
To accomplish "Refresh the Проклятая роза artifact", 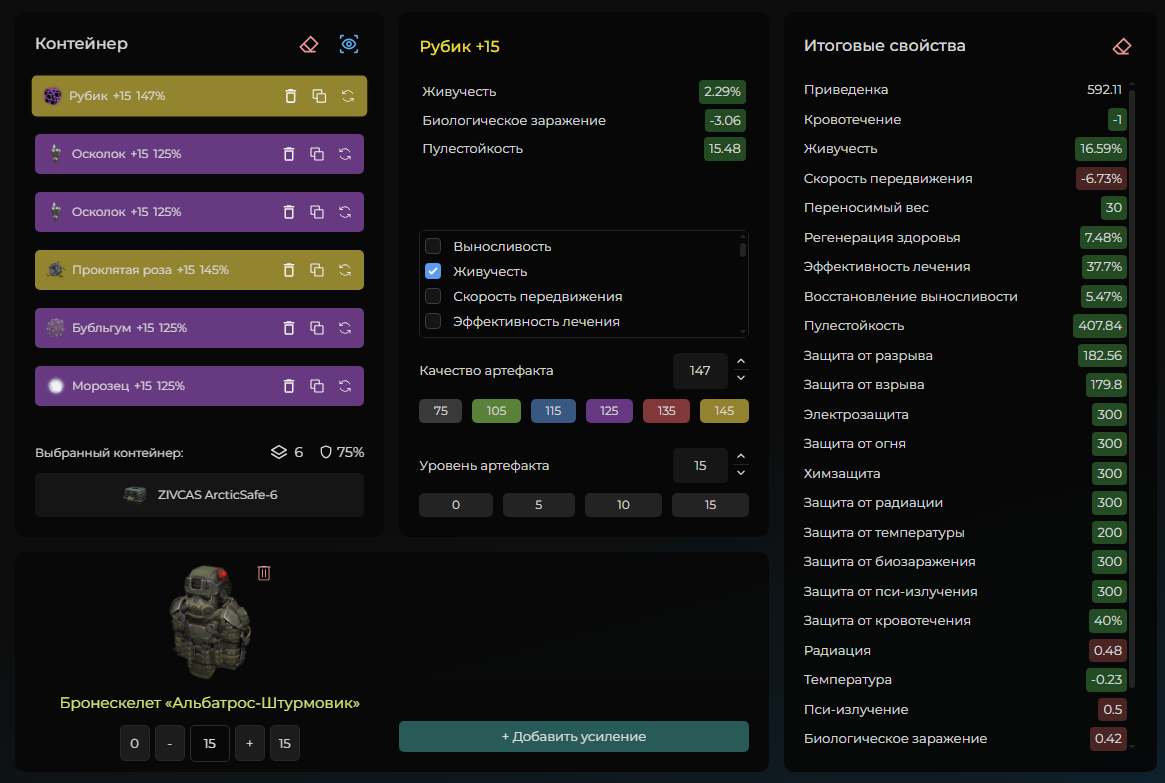I will (x=345, y=270).
